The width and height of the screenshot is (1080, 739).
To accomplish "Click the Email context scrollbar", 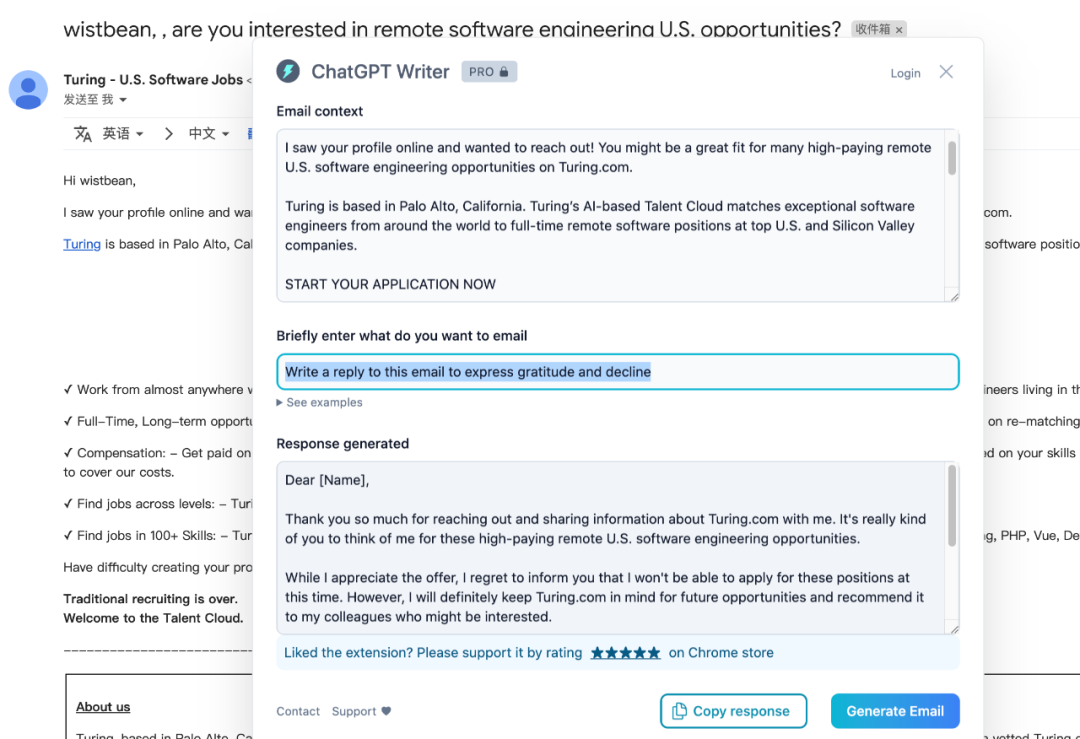I will coord(952,159).
